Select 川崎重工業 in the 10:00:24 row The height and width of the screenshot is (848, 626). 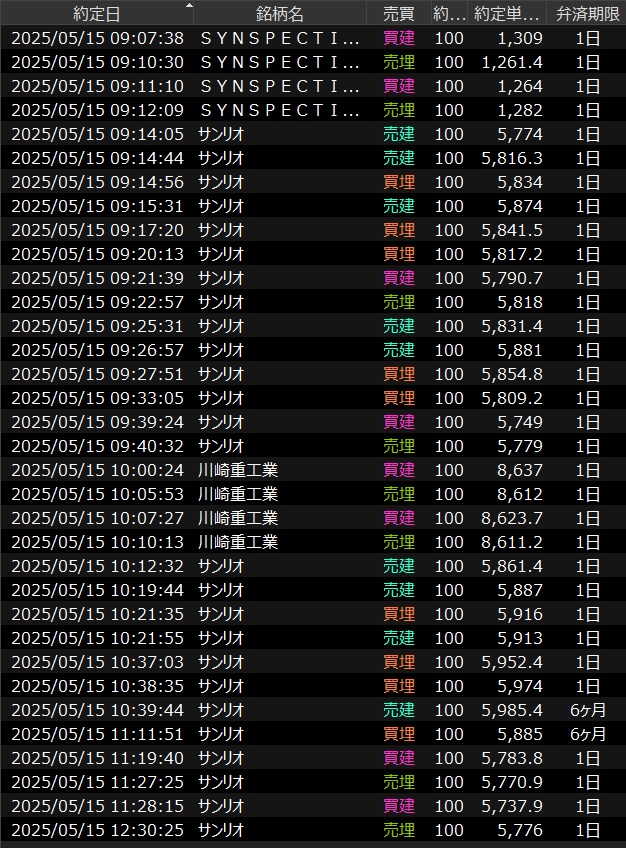pos(238,470)
